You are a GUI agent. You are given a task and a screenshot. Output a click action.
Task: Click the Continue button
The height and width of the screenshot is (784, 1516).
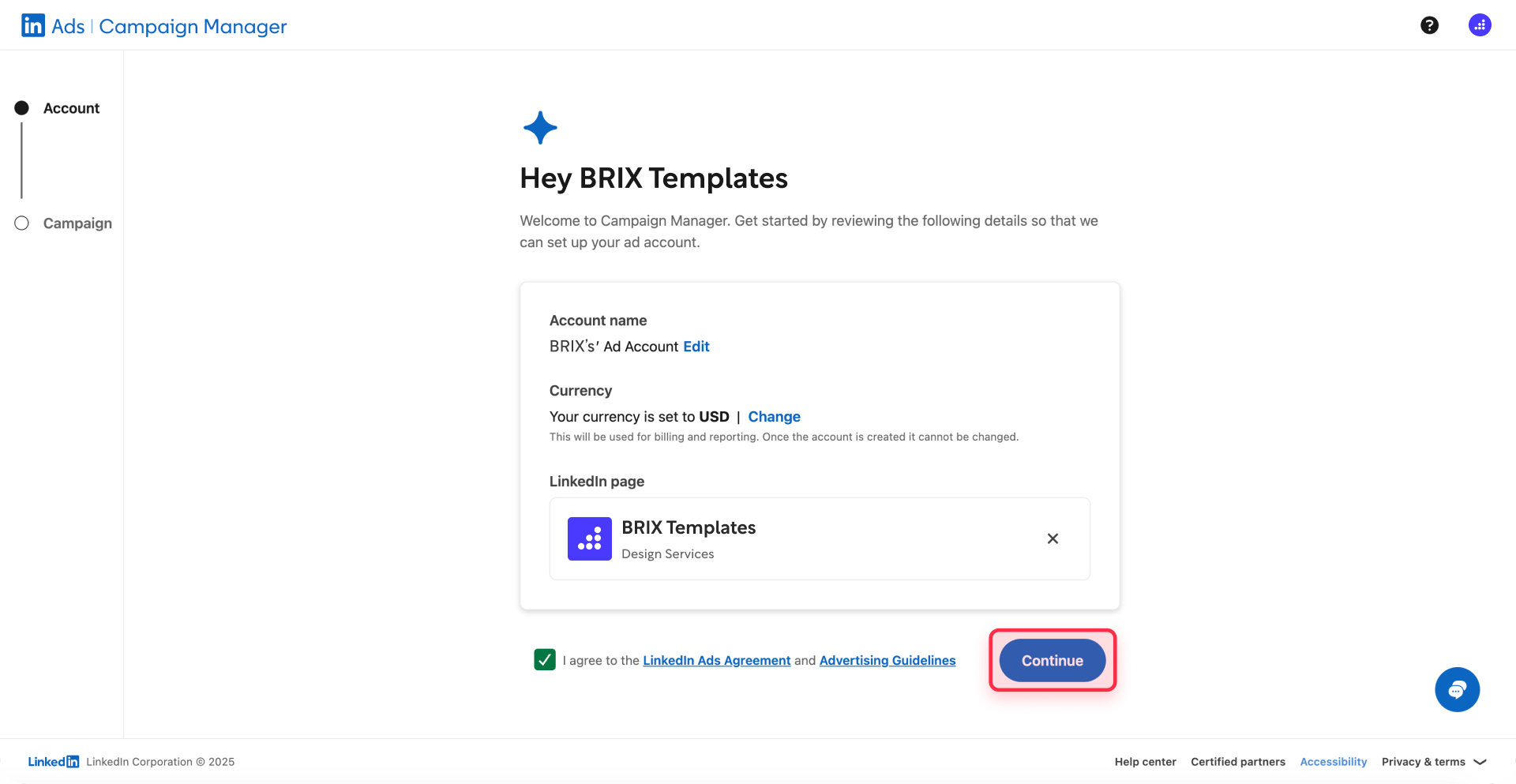click(x=1052, y=660)
